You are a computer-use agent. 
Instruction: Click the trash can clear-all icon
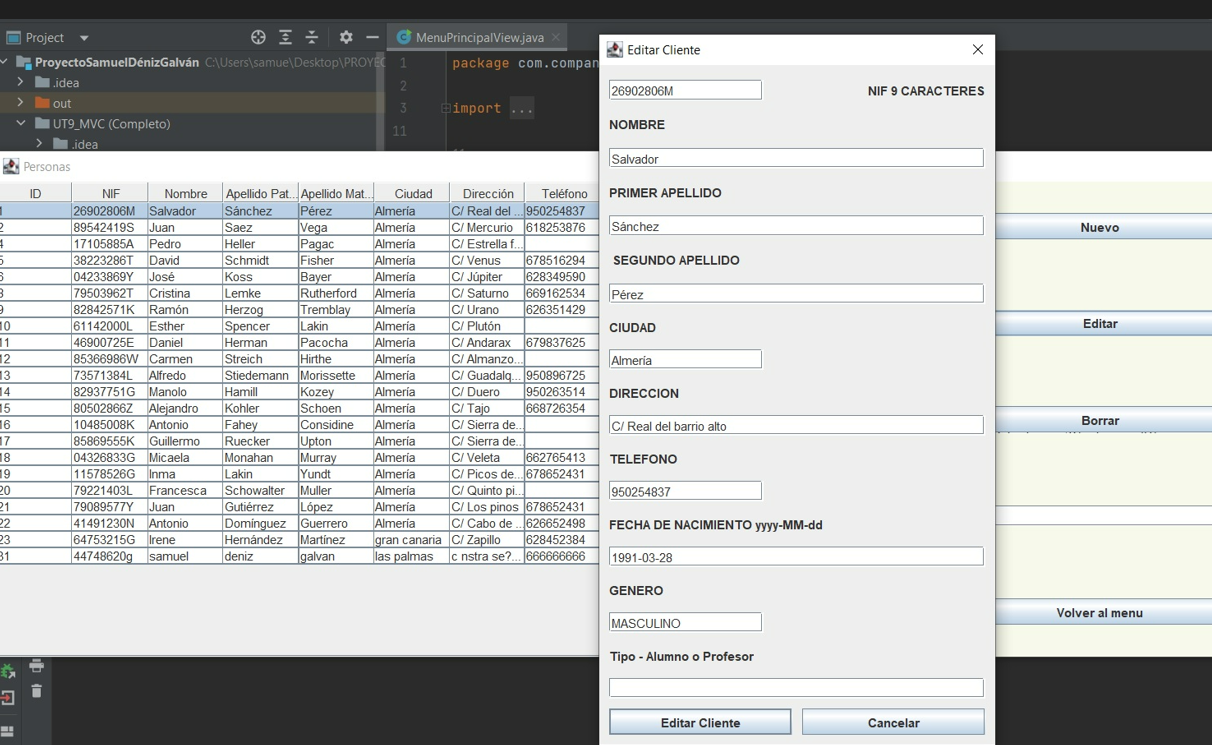[x=37, y=691]
